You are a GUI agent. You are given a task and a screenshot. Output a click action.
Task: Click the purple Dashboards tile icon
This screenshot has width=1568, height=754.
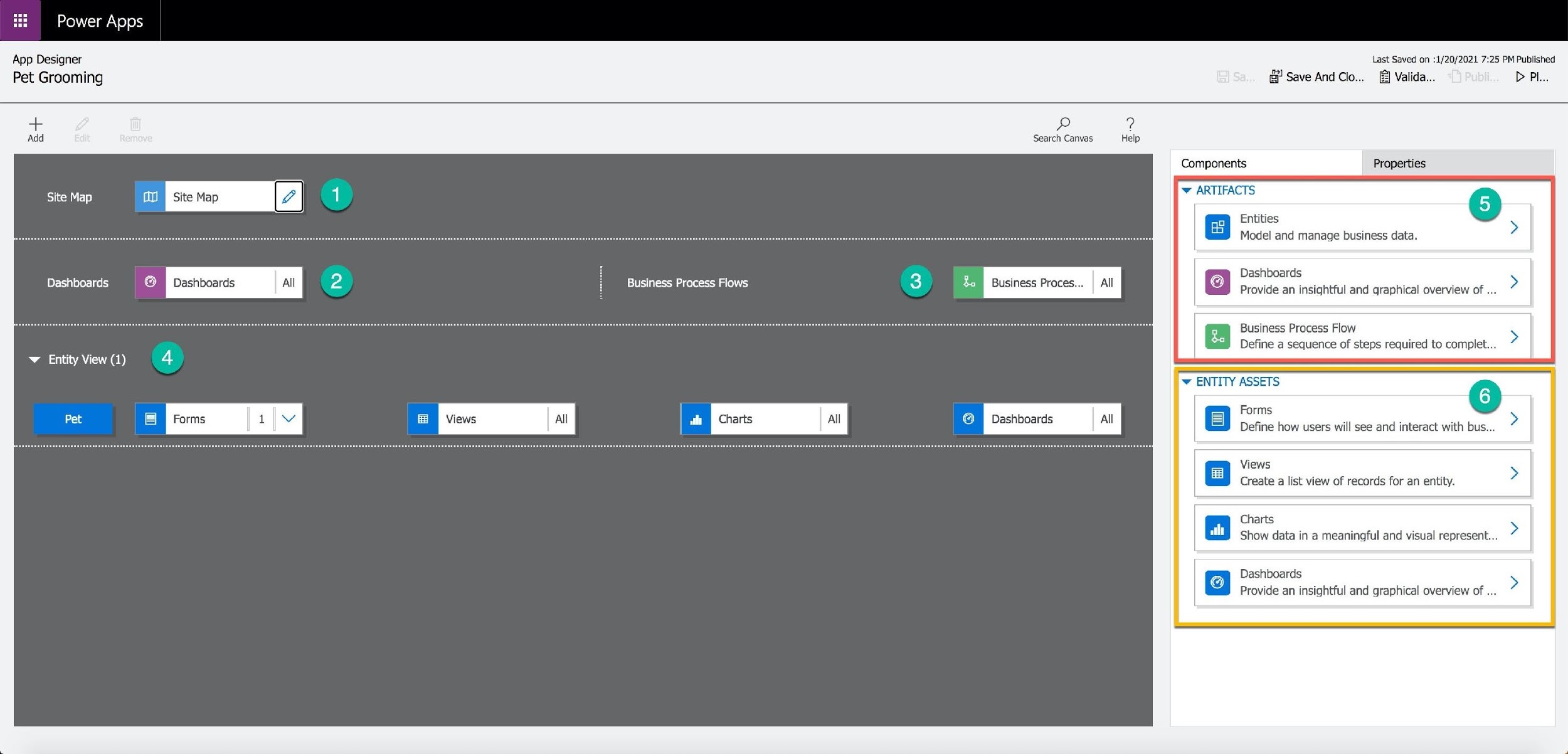(x=151, y=282)
